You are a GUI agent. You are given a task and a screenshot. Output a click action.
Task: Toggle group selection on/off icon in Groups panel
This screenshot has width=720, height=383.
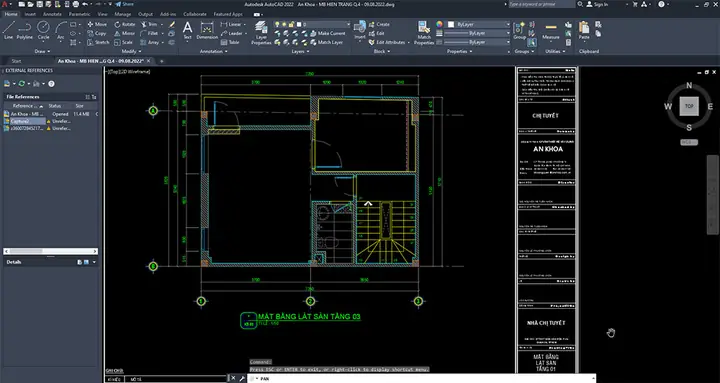(x=532, y=42)
